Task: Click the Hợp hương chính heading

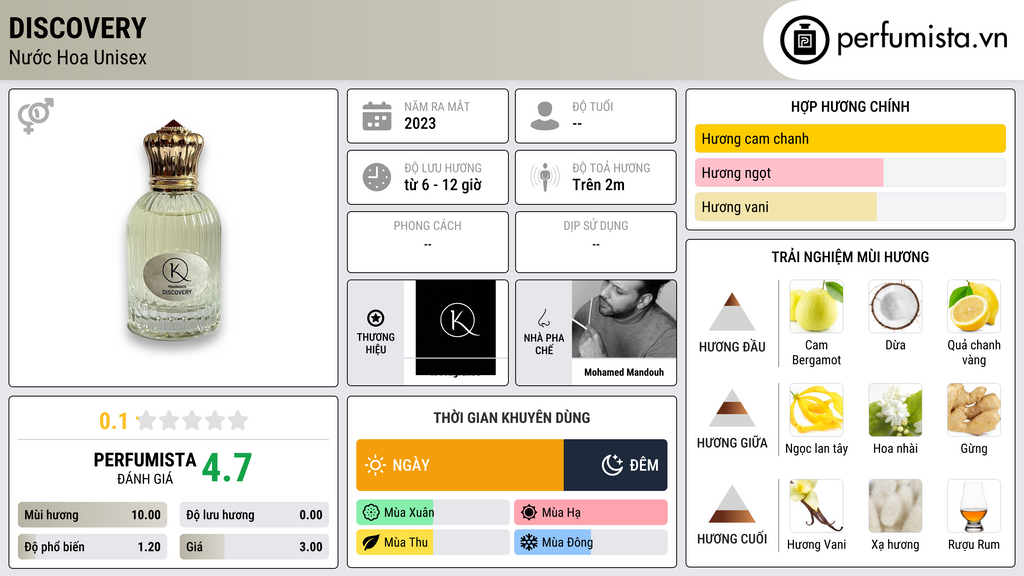Action: click(850, 106)
